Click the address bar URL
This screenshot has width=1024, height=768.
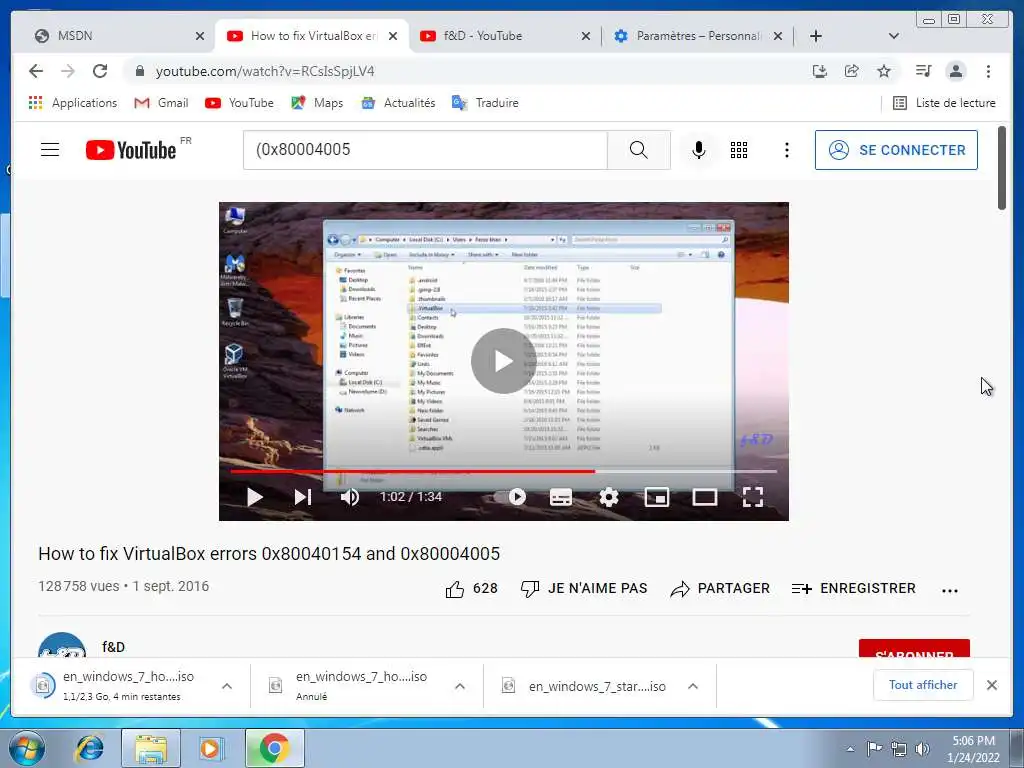coord(265,71)
